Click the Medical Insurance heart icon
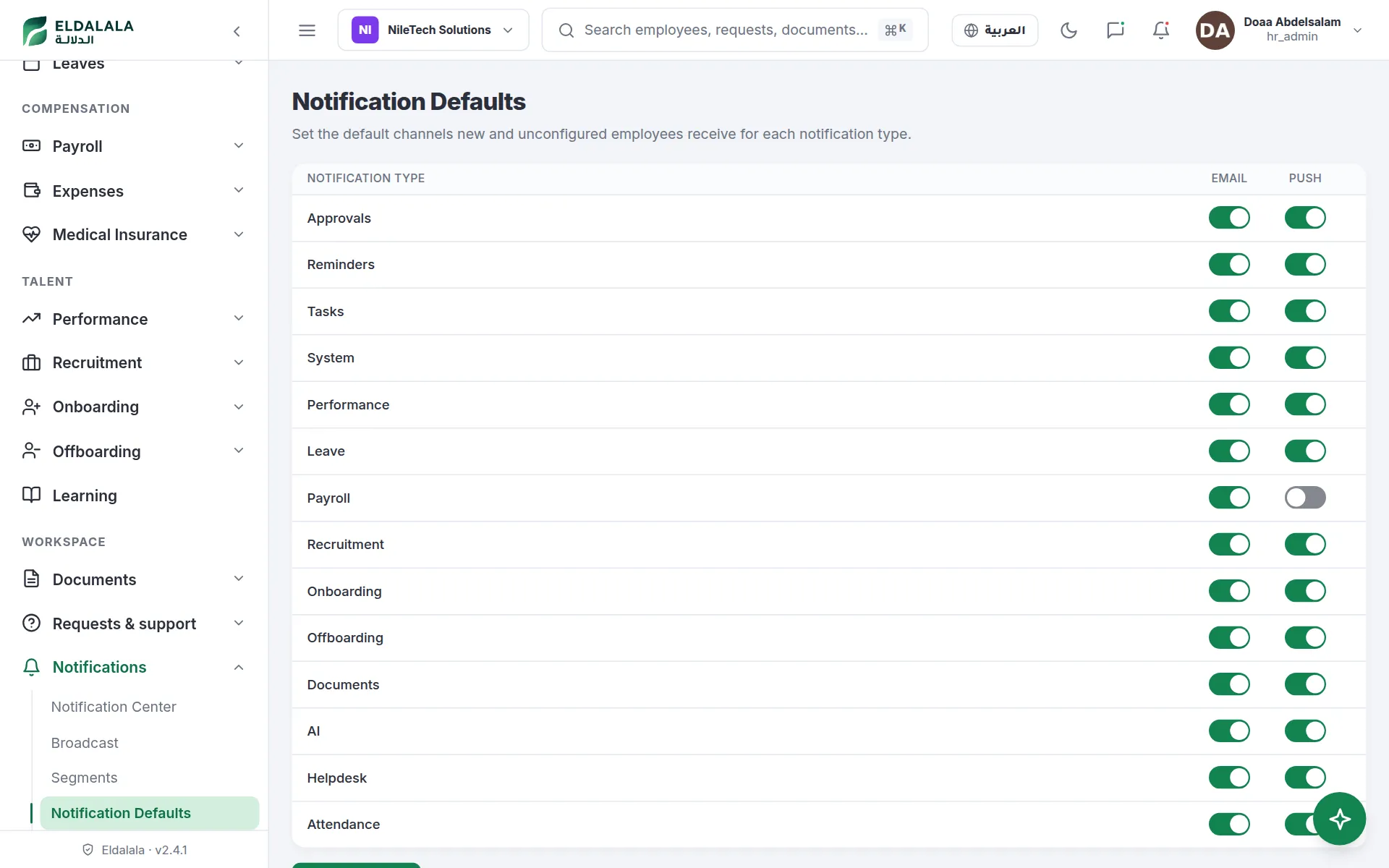This screenshot has width=1389, height=868. pos(31,234)
